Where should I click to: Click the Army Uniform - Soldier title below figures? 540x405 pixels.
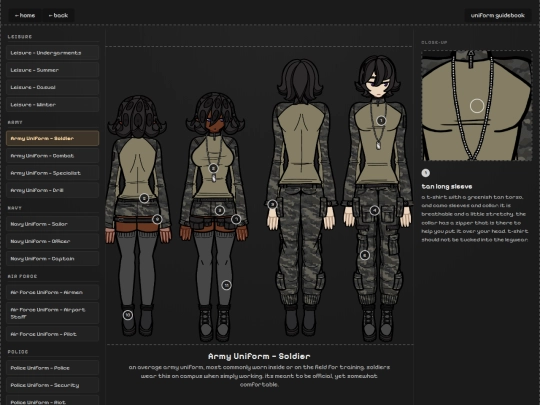[259, 356]
